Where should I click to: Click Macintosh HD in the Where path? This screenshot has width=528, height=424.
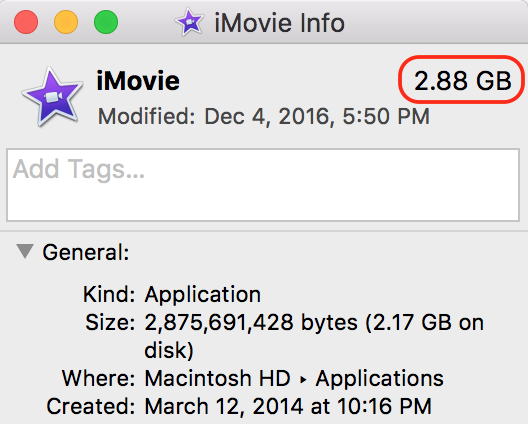pos(218,378)
